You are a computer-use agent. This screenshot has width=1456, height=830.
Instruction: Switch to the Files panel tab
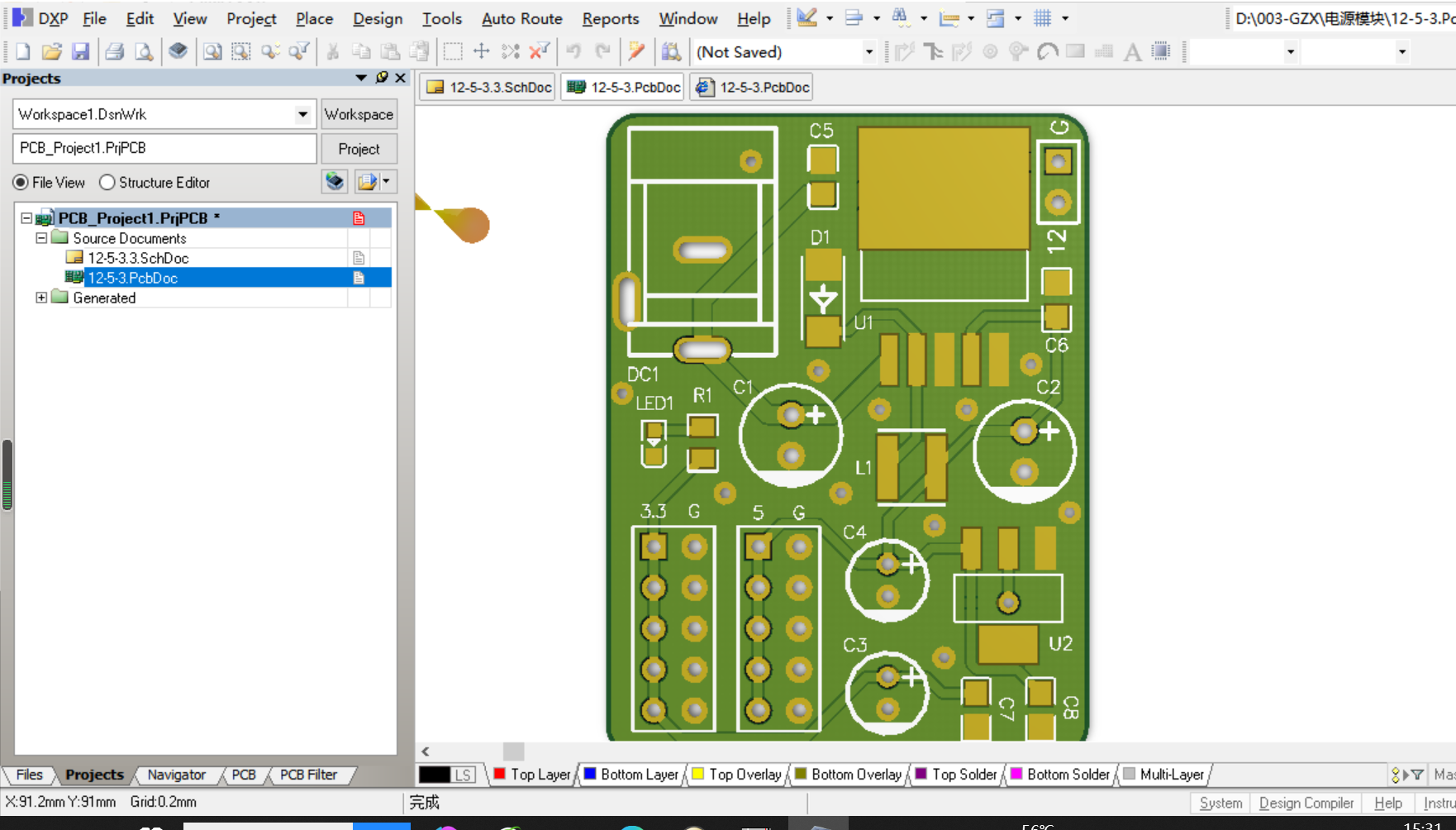pos(29,775)
